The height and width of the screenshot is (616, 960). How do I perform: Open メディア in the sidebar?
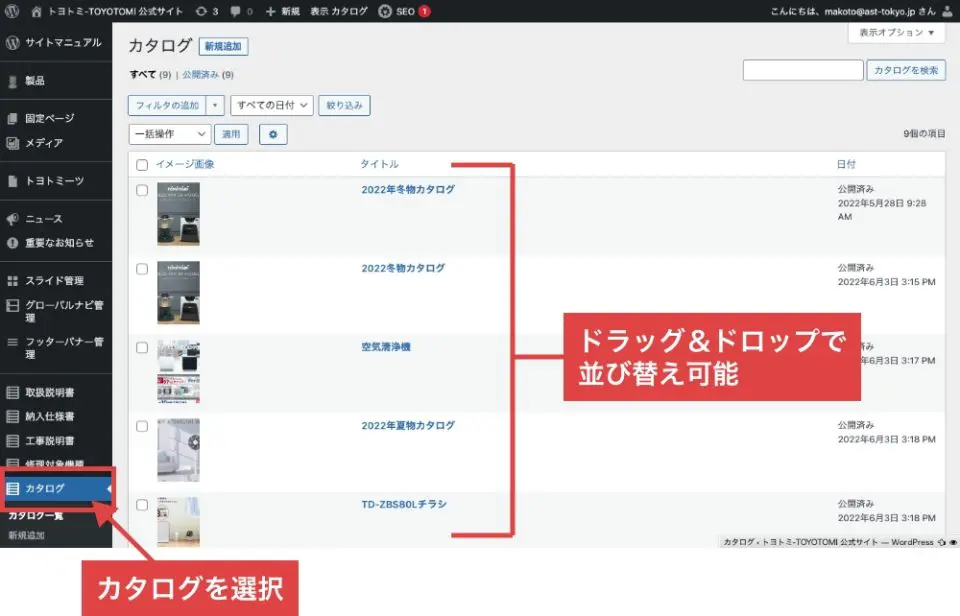pyautogui.click(x=56, y=143)
